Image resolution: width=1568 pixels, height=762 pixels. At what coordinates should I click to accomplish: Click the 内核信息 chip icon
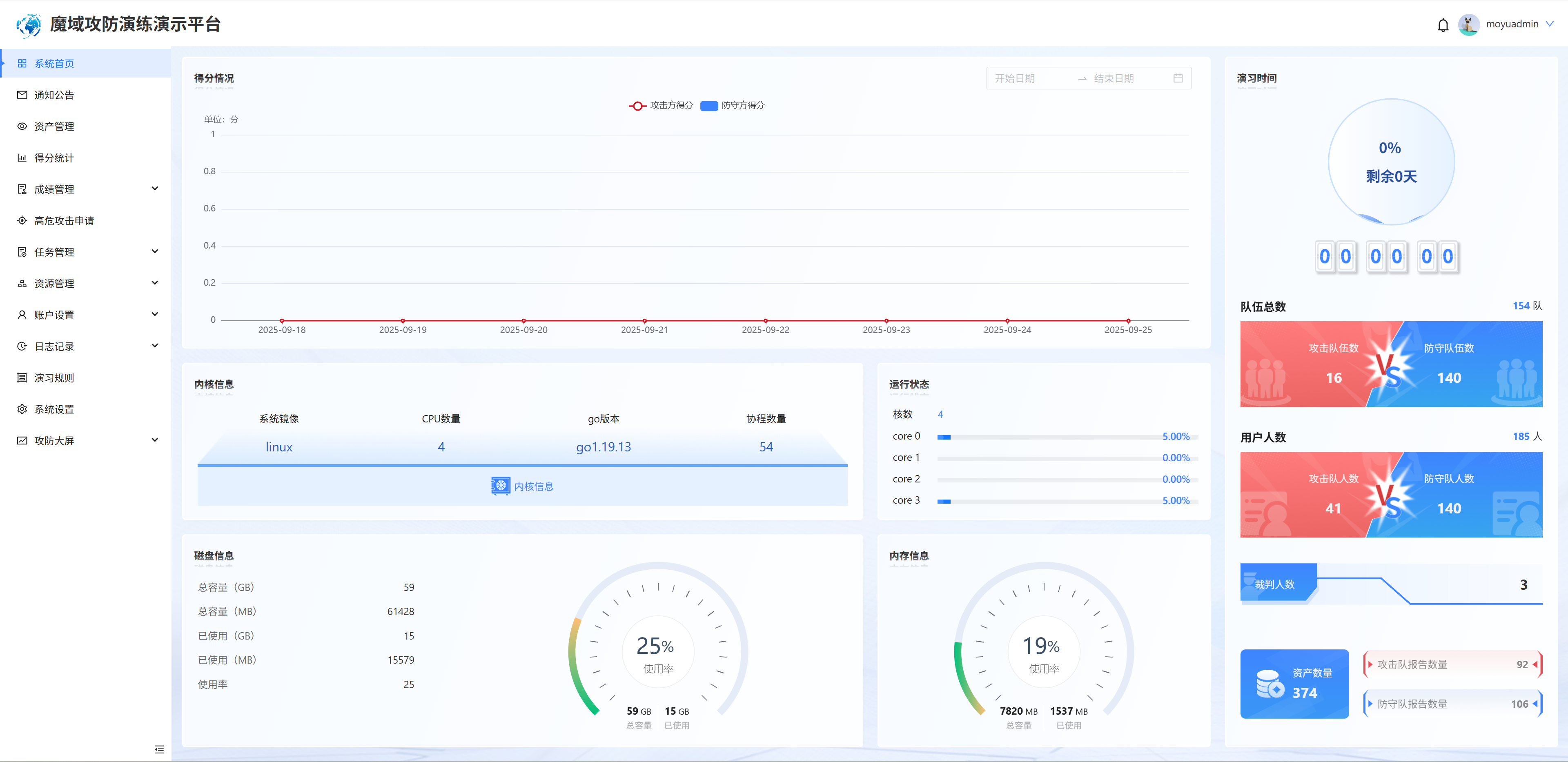coord(500,486)
